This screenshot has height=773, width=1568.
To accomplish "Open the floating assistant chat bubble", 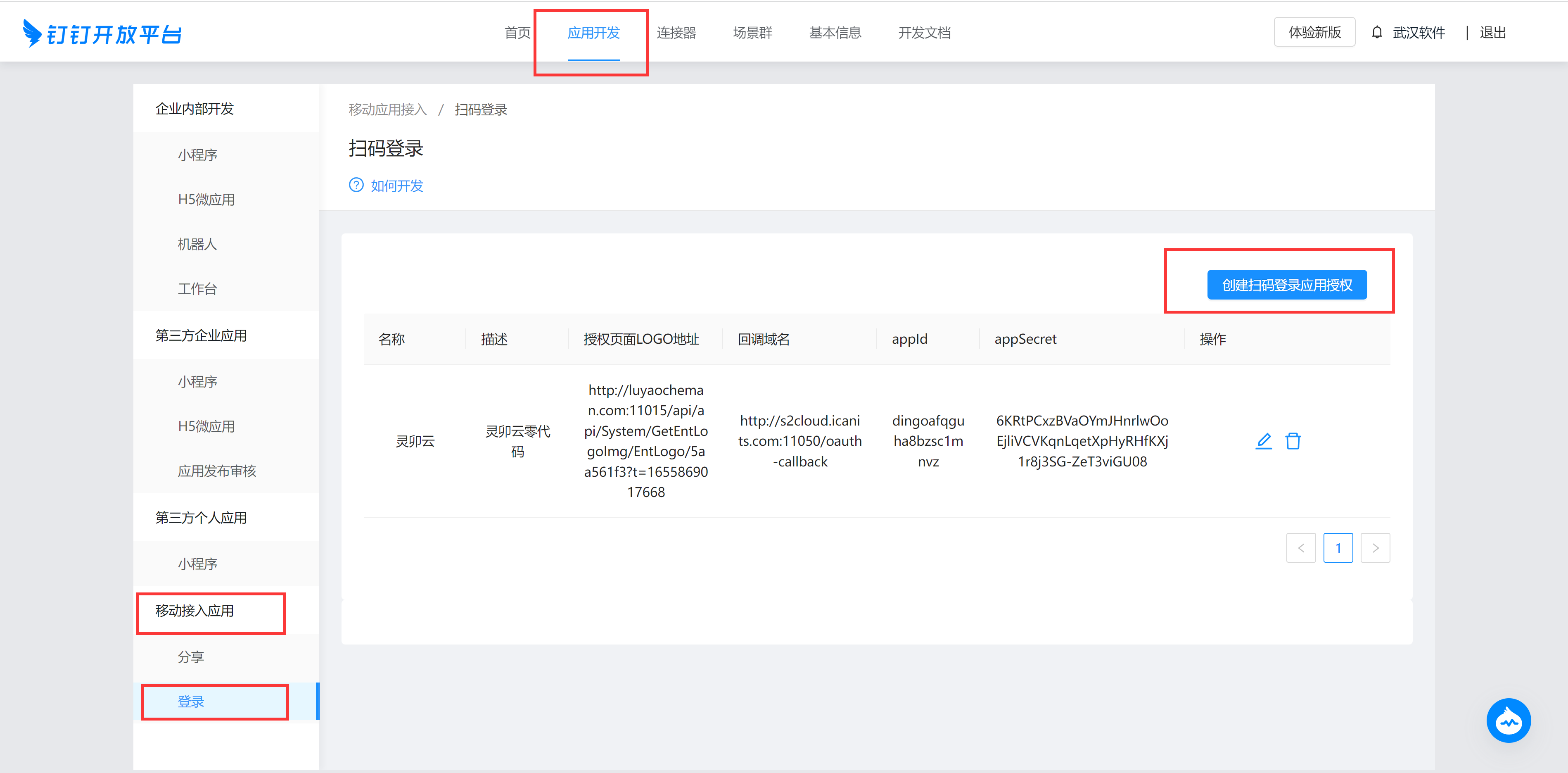I will coord(1509,721).
